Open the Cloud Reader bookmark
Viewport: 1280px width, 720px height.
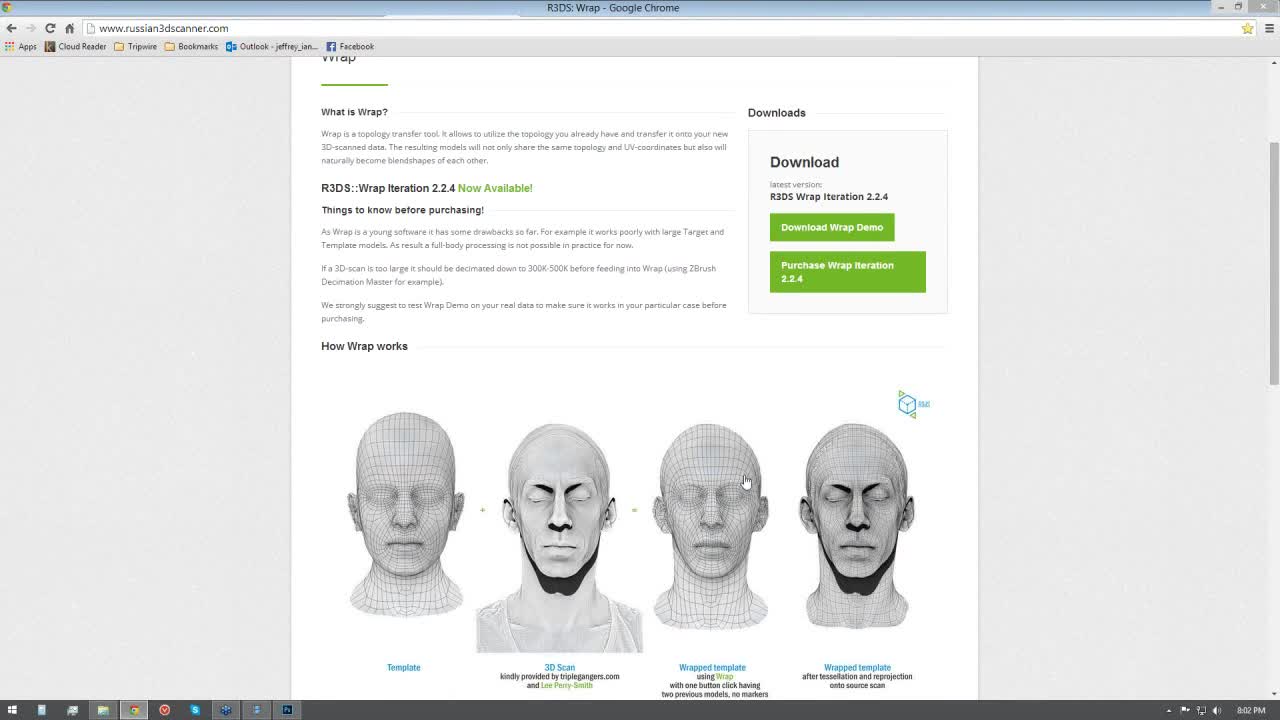[76, 46]
